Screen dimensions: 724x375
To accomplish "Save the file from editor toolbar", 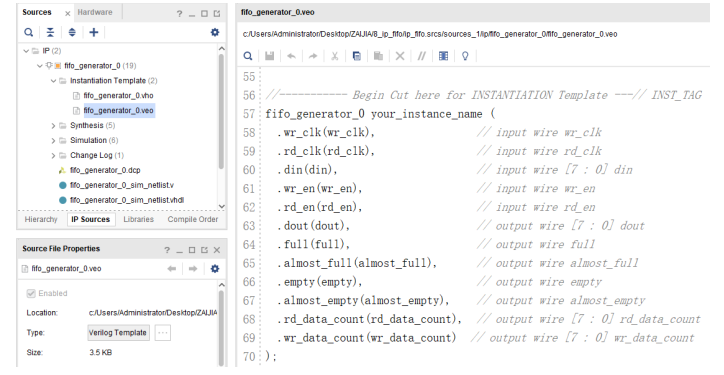I will (270, 56).
